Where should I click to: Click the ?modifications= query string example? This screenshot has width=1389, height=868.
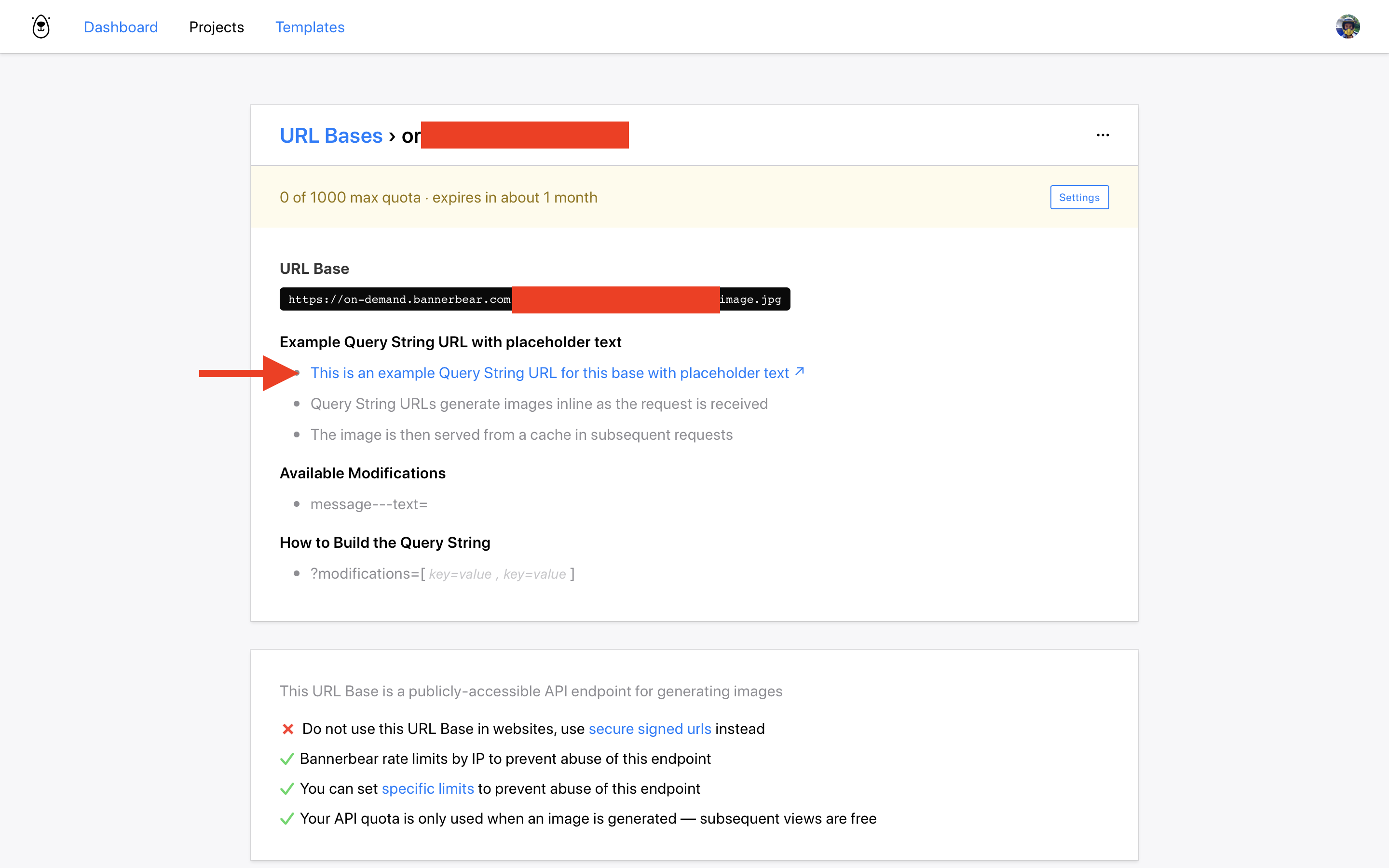[443, 573]
